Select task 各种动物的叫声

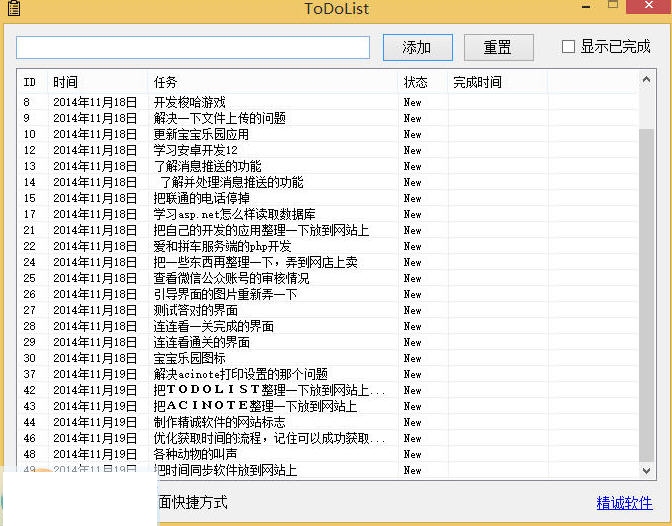click(x=195, y=454)
